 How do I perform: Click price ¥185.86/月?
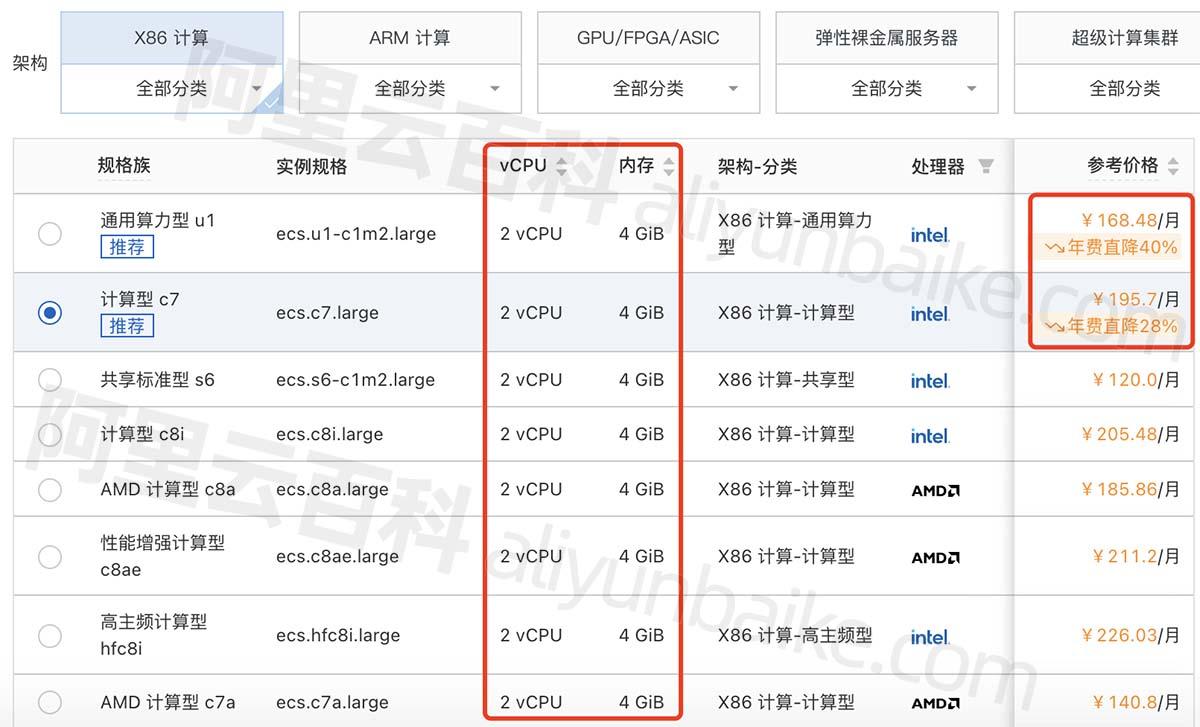[1130, 490]
